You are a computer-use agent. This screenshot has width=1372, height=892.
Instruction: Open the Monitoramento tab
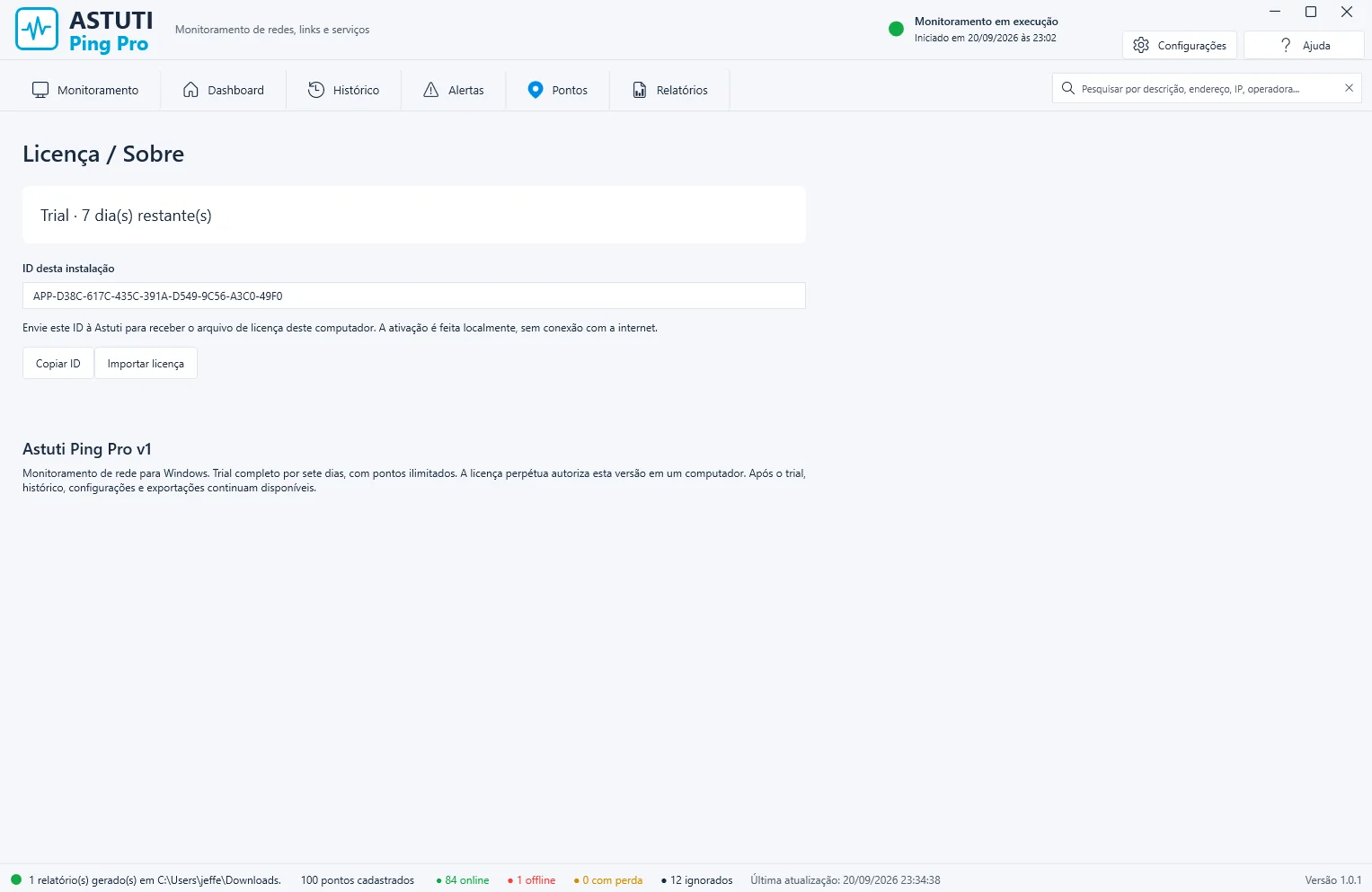coord(85,90)
